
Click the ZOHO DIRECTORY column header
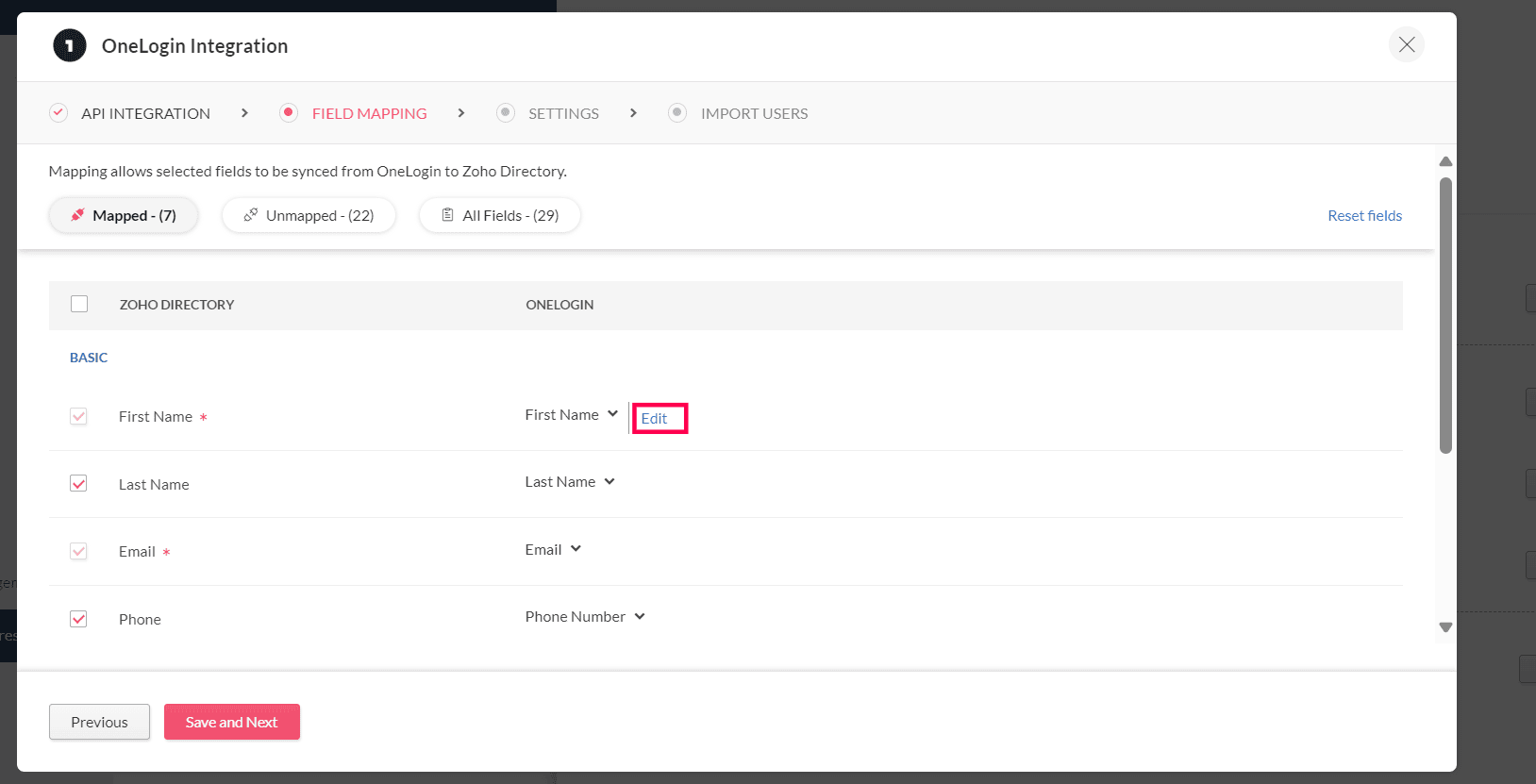176,305
